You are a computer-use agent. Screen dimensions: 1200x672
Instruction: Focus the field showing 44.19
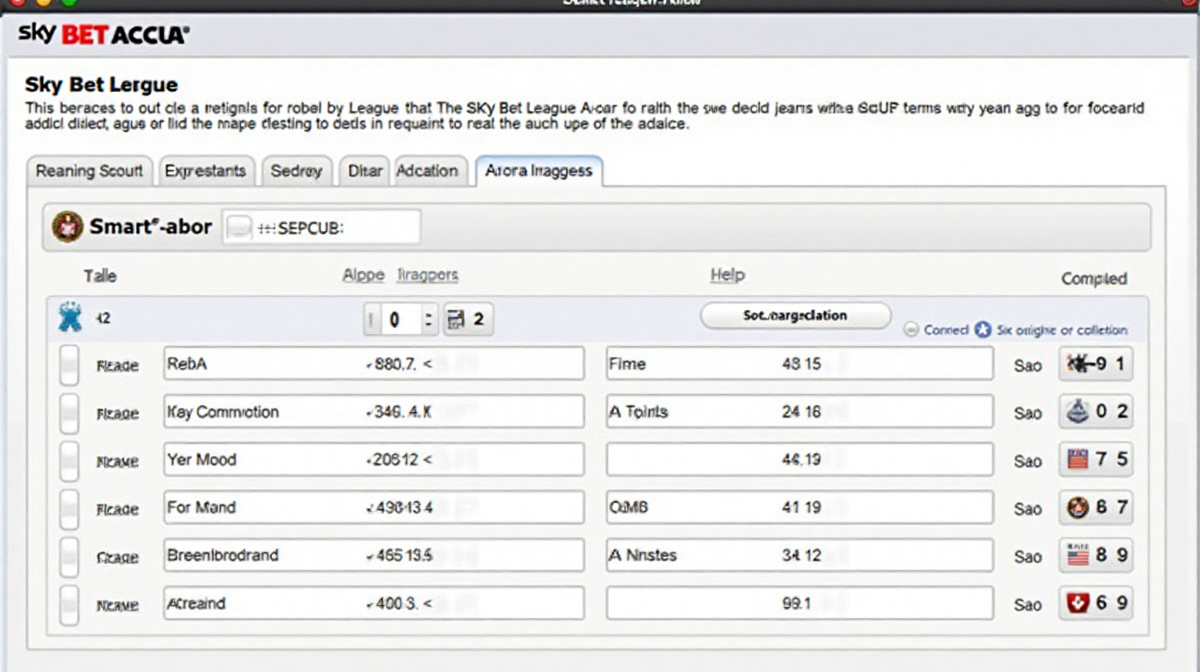click(799, 459)
